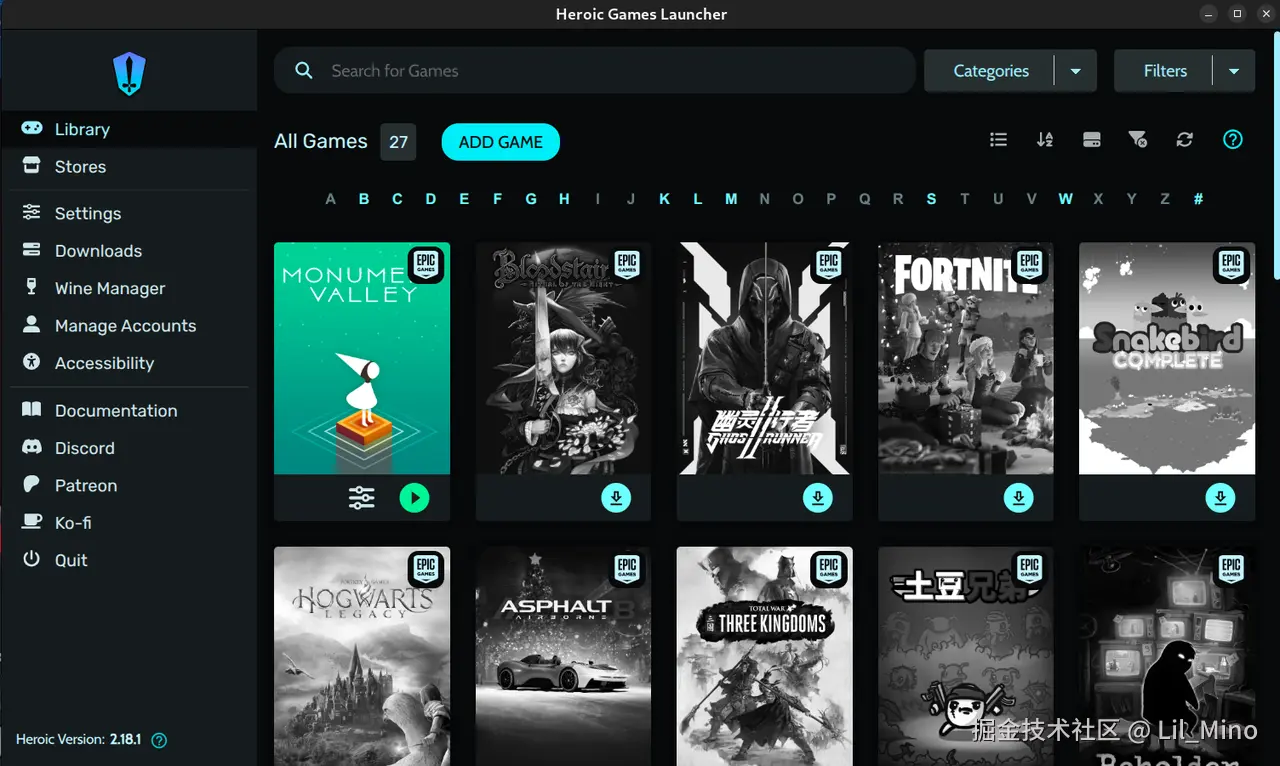Switch library to list view
The image size is (1280, 766).
998,140
